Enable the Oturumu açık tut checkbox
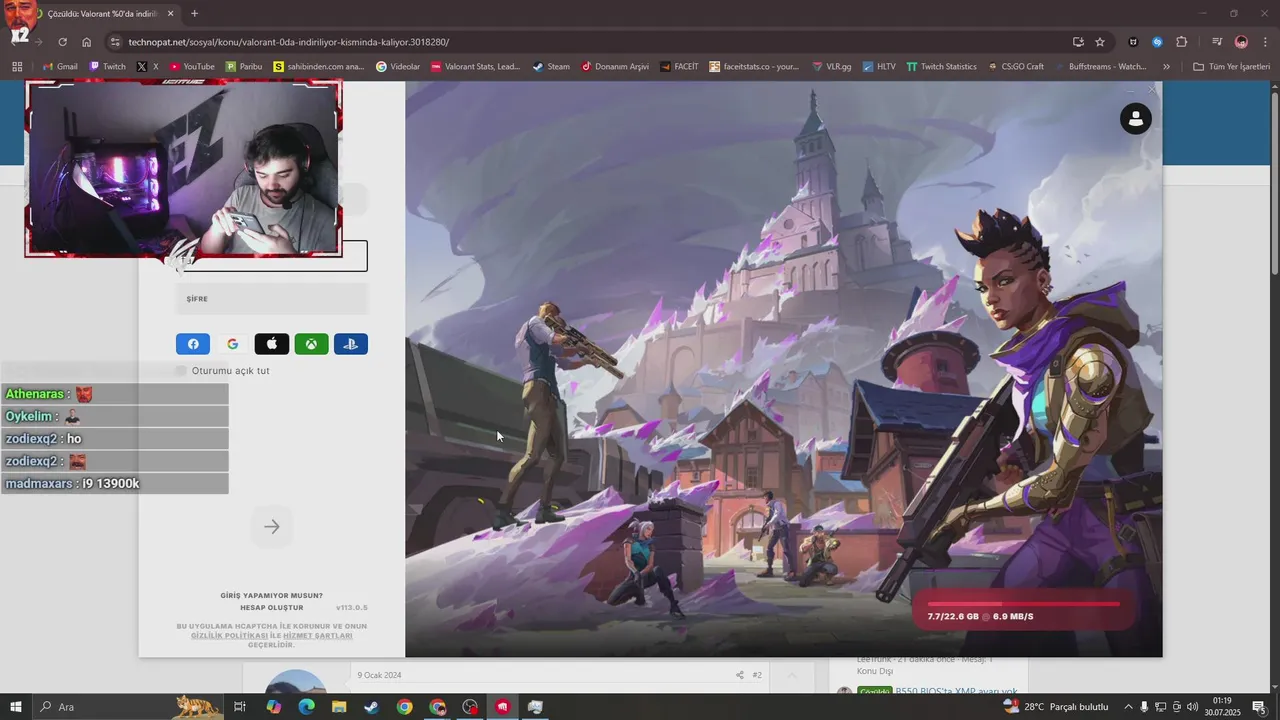 point(181,371)
